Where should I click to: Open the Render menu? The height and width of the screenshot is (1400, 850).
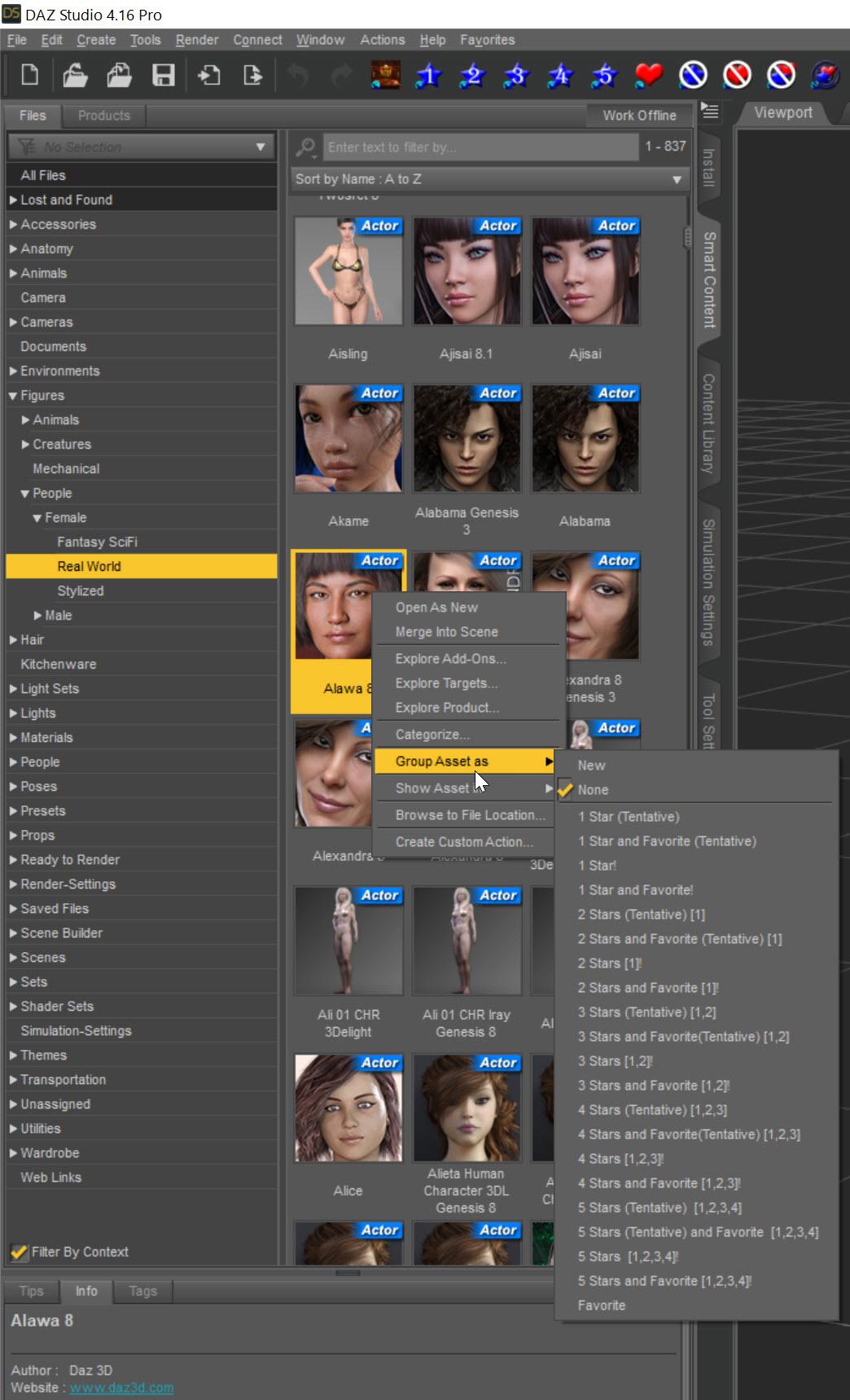(x=197, y=40)
